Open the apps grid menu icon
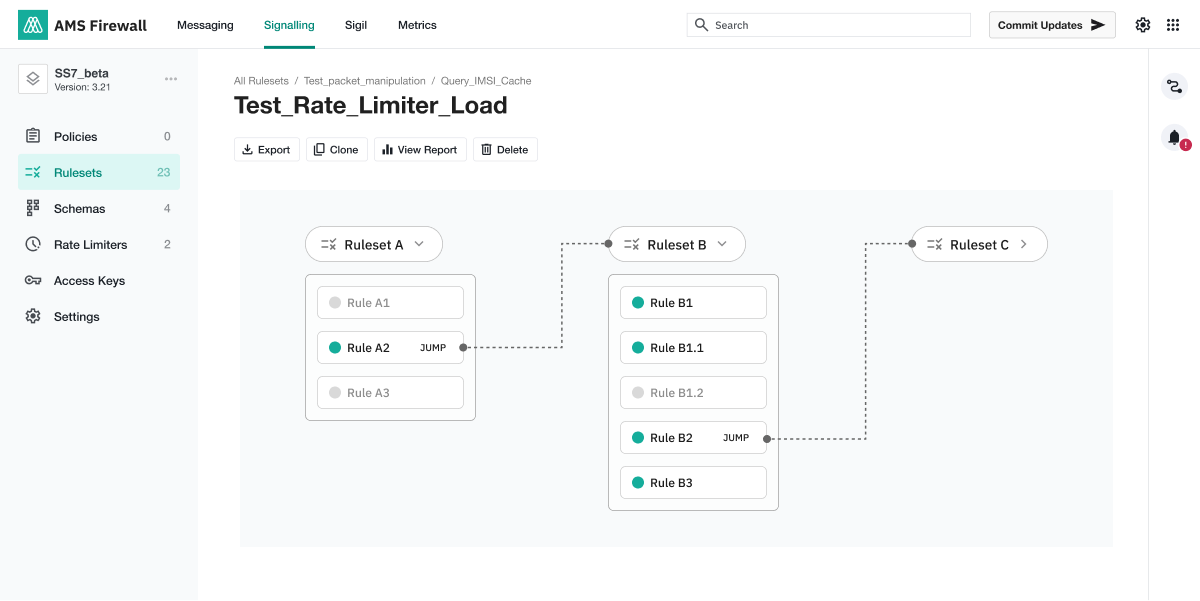Viewport: 1200px width, 601px height. pyautogui.click(x=1173, y=25)
